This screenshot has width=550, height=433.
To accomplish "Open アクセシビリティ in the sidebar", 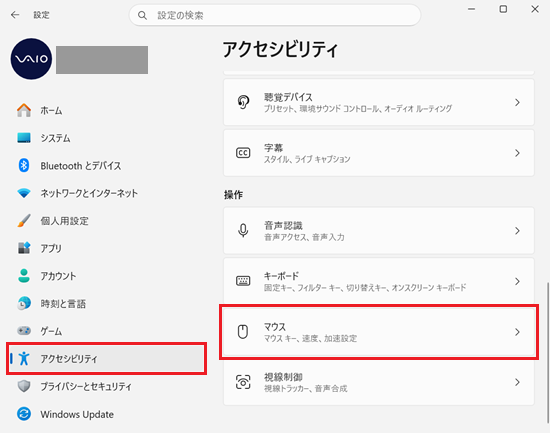I will coord(106,359).
